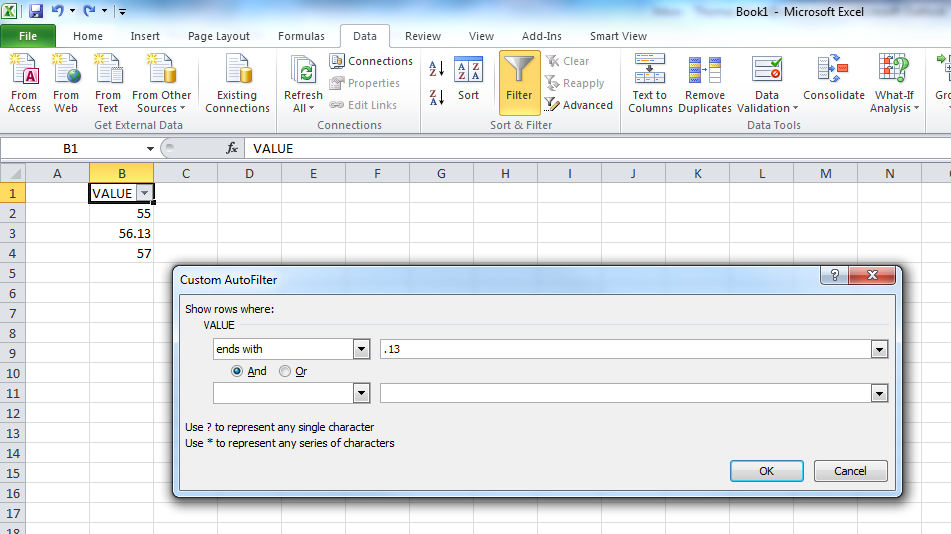Screen dimensions: 951x534
Task: Undo the last action
Action: [x=58, y=11]
